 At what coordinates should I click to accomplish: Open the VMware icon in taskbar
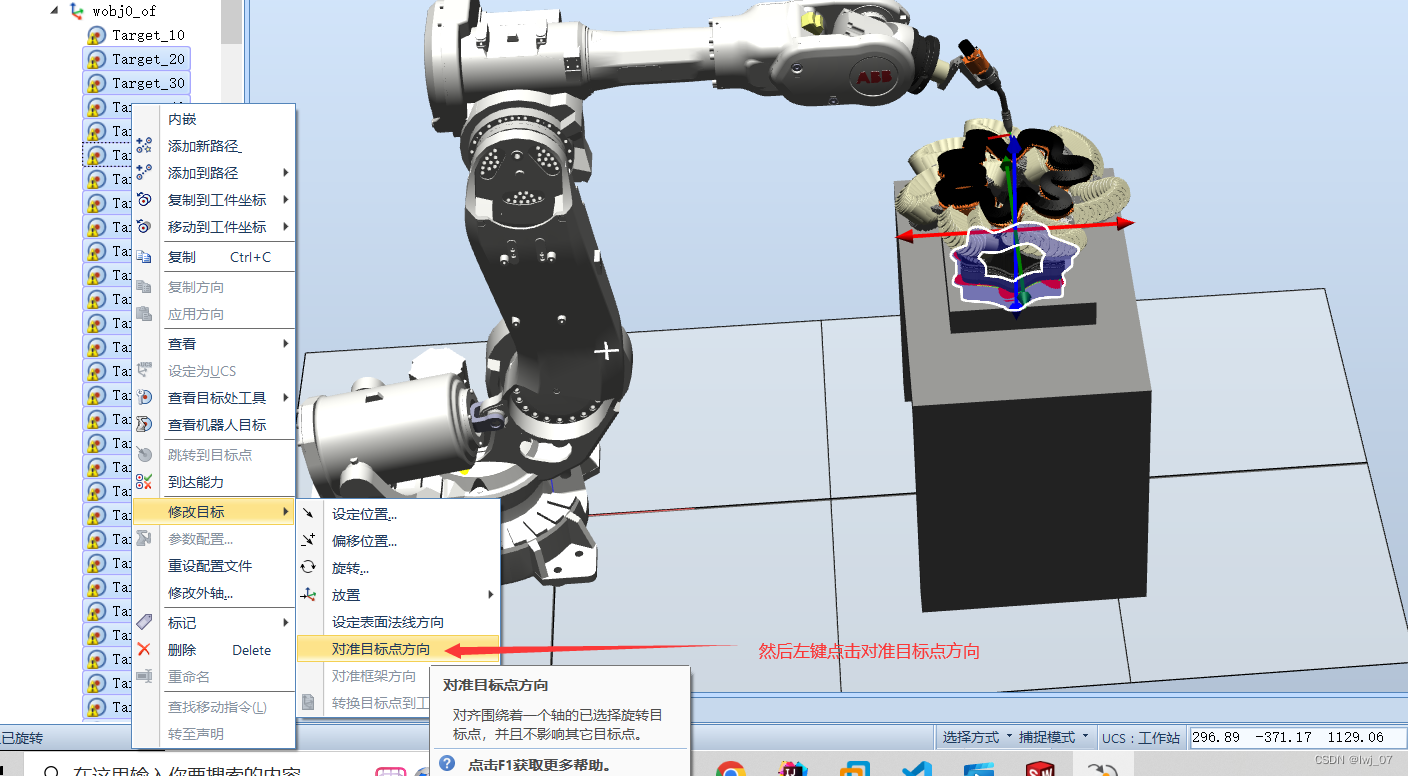point(854,770)
